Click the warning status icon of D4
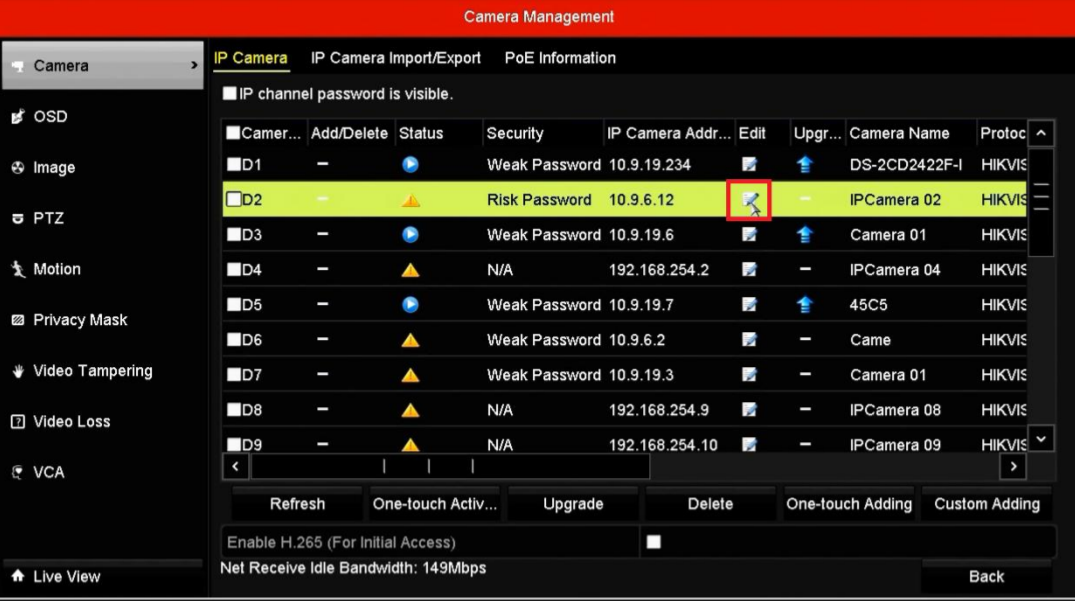 [410, 270]
